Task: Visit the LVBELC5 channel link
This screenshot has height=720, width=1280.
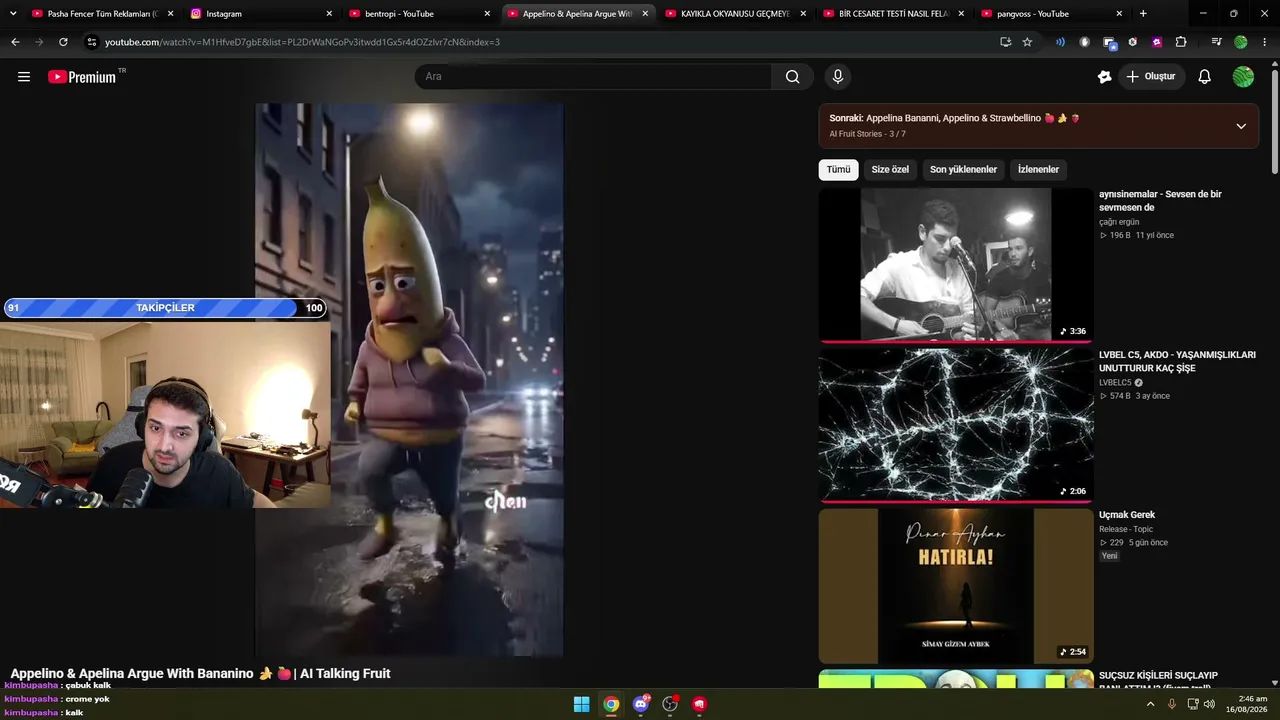Action: (1115, 383)
